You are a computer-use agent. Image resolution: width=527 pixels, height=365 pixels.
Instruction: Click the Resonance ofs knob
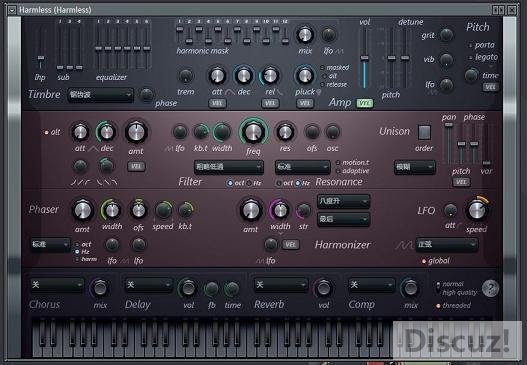pos(312,132)
